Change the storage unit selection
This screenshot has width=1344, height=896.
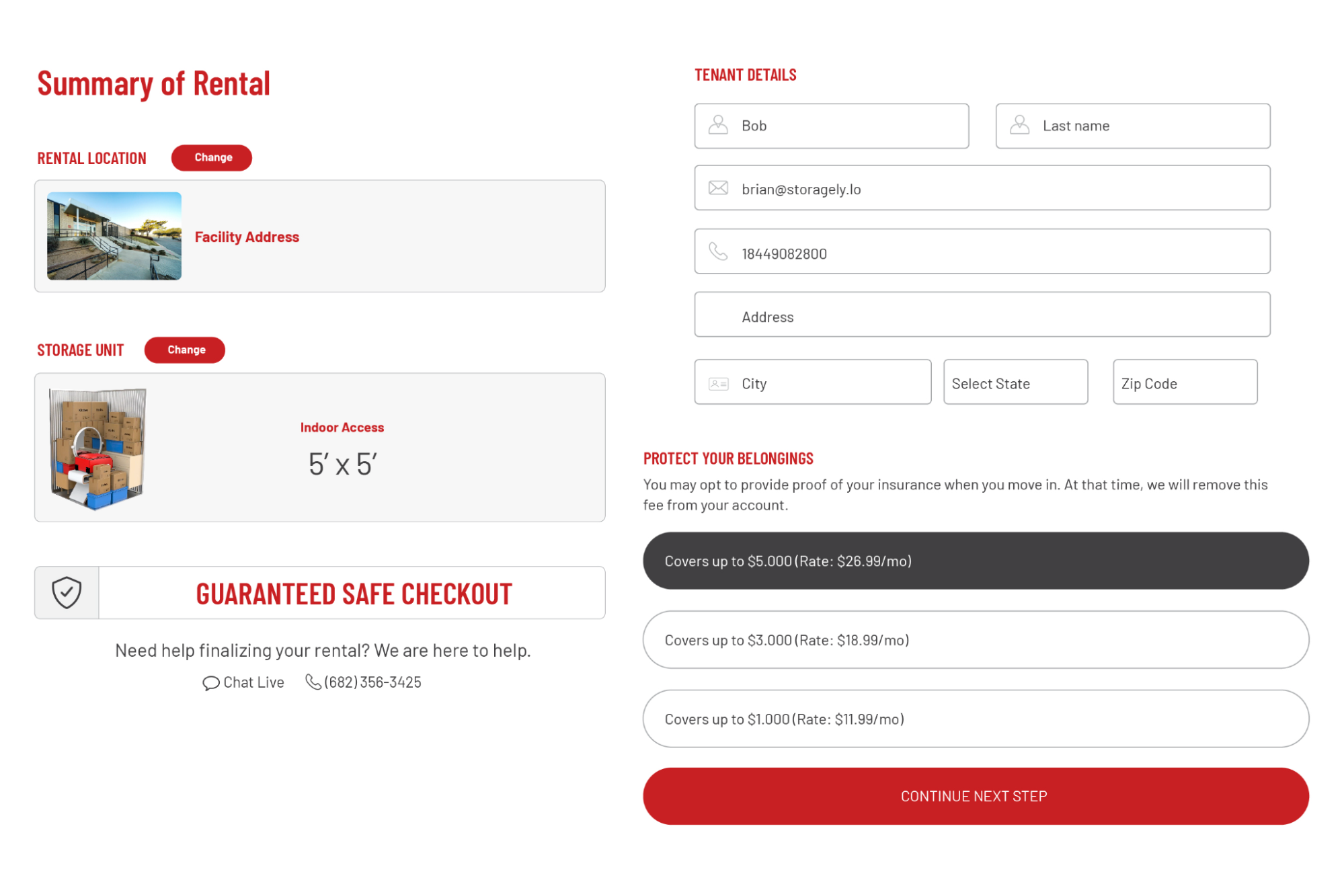click(185, 350)
